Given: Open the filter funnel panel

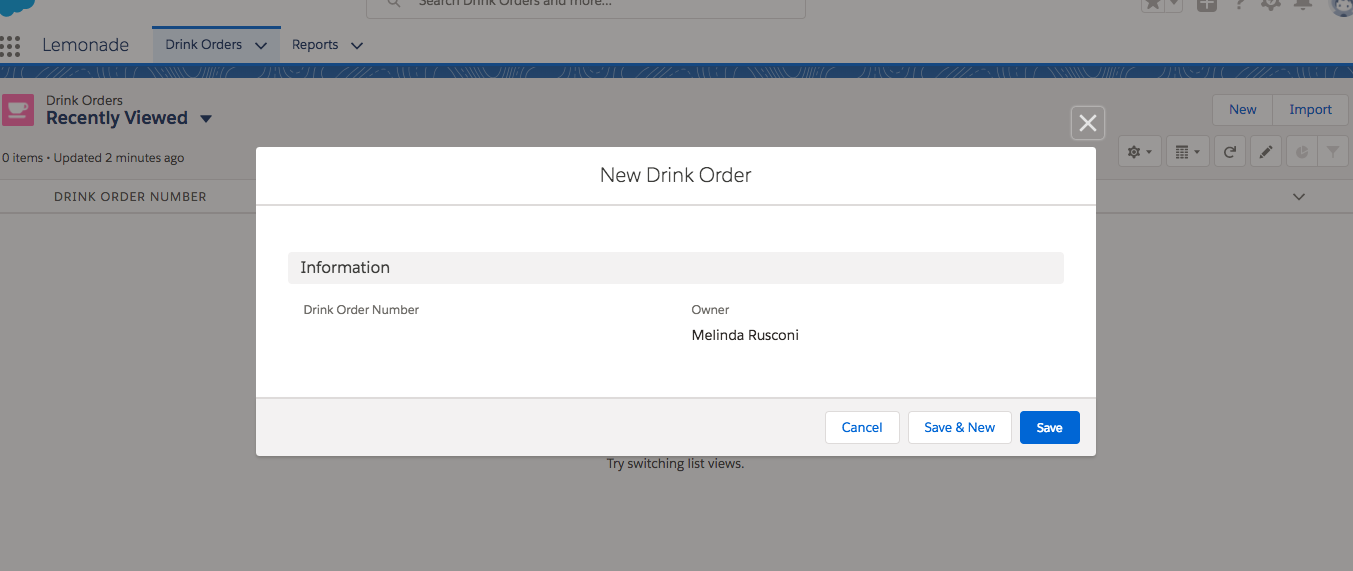Looking at the screenshot, I should (1333, 152).
